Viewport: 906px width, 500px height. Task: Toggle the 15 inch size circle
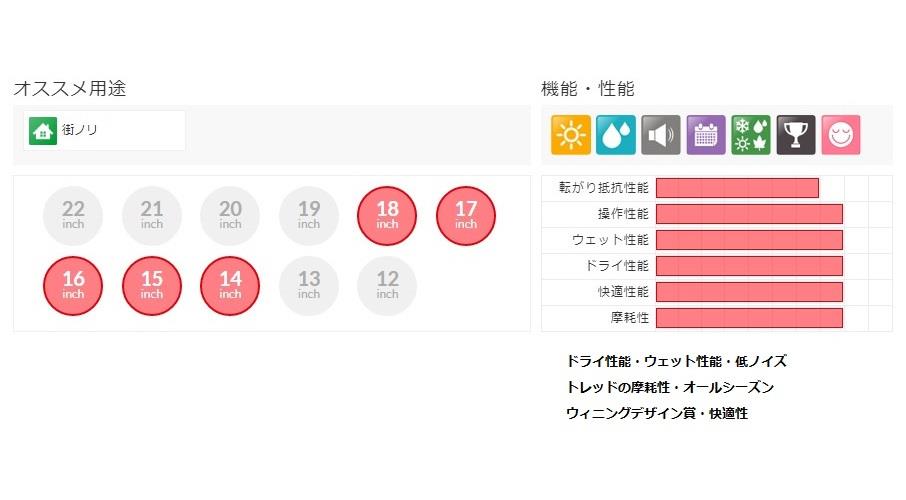(151, 286)
